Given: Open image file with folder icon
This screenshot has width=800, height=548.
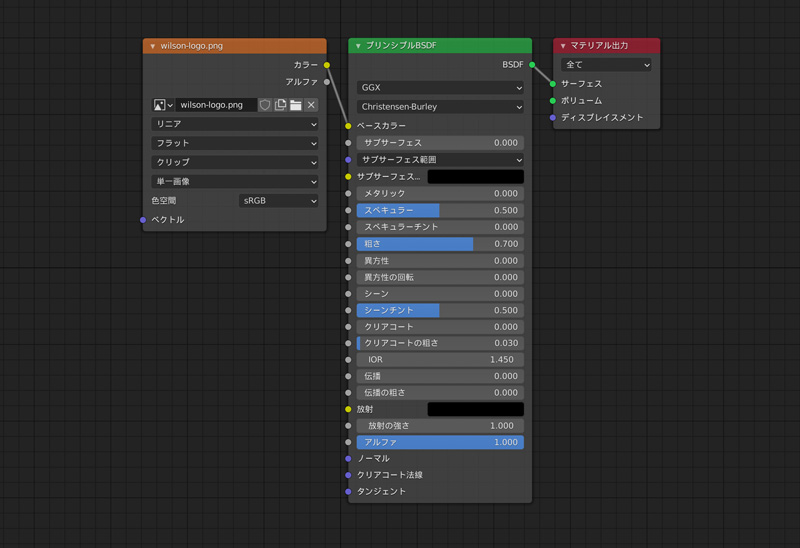Looking at the screenshot, I should [x=296, y=105].
